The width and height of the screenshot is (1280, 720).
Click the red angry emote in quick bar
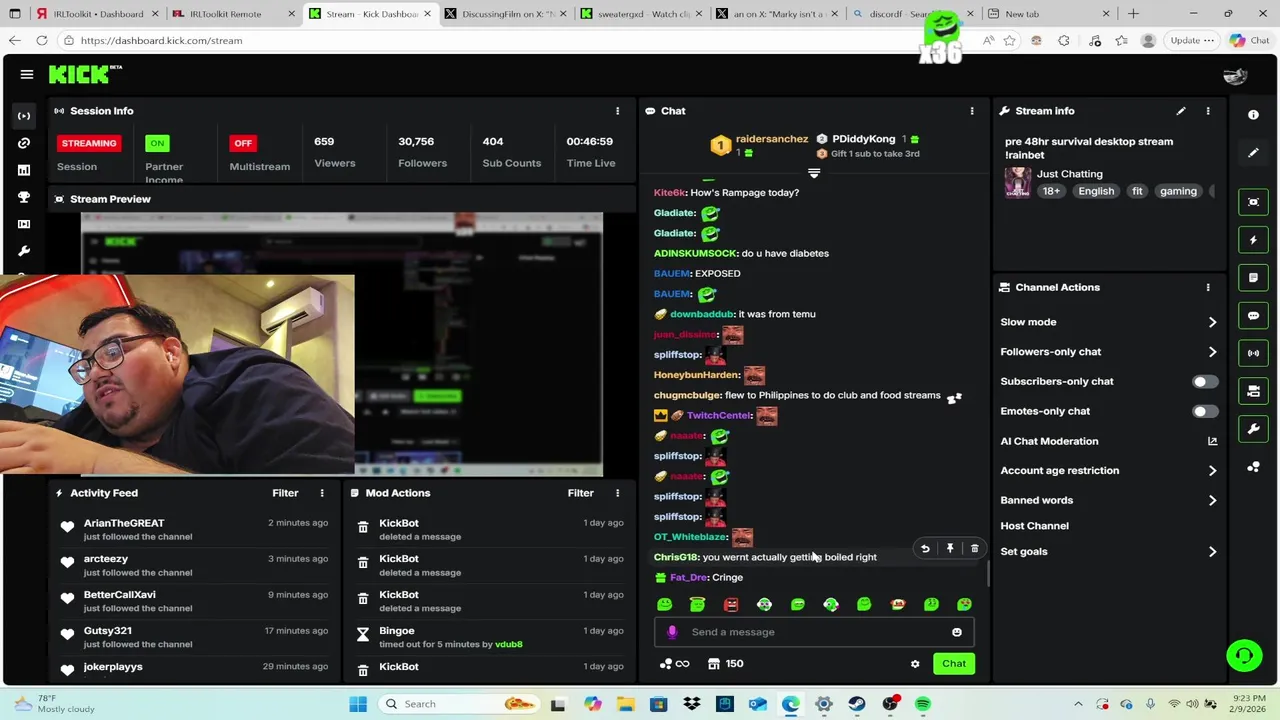tap(731, 604)
